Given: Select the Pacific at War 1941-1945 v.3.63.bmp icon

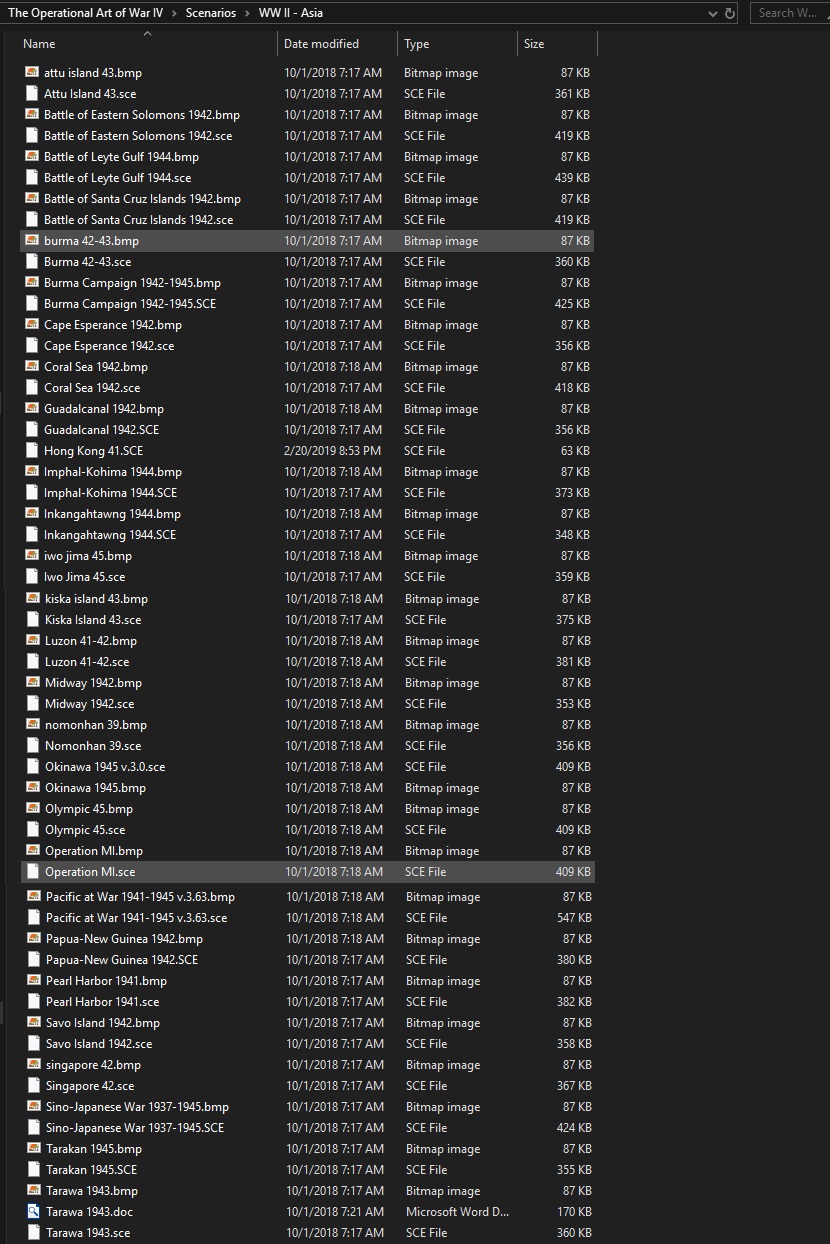Looking at the screenshot, I should coord(34,897).
